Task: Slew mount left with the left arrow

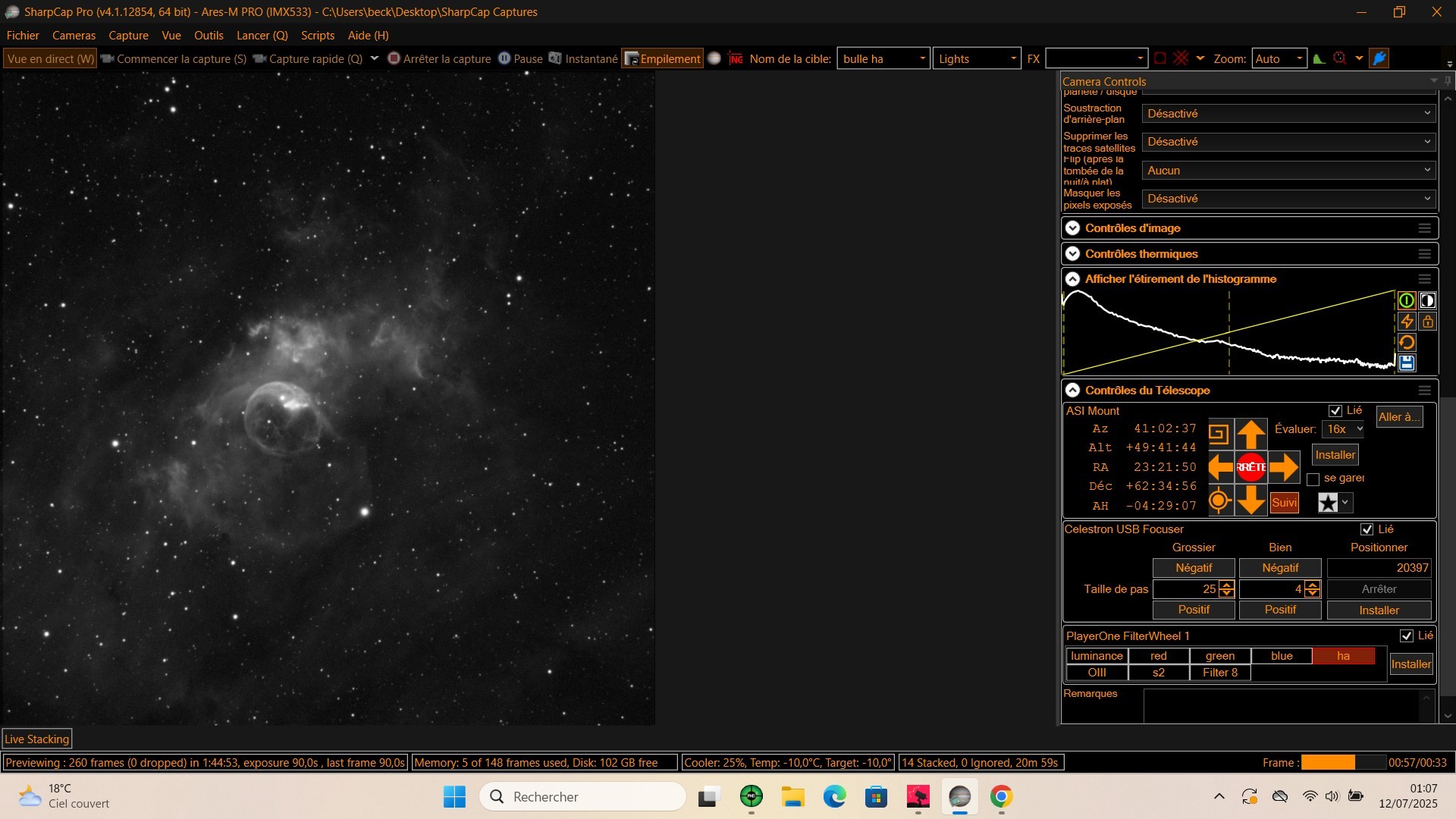Action: [1220, 467]
